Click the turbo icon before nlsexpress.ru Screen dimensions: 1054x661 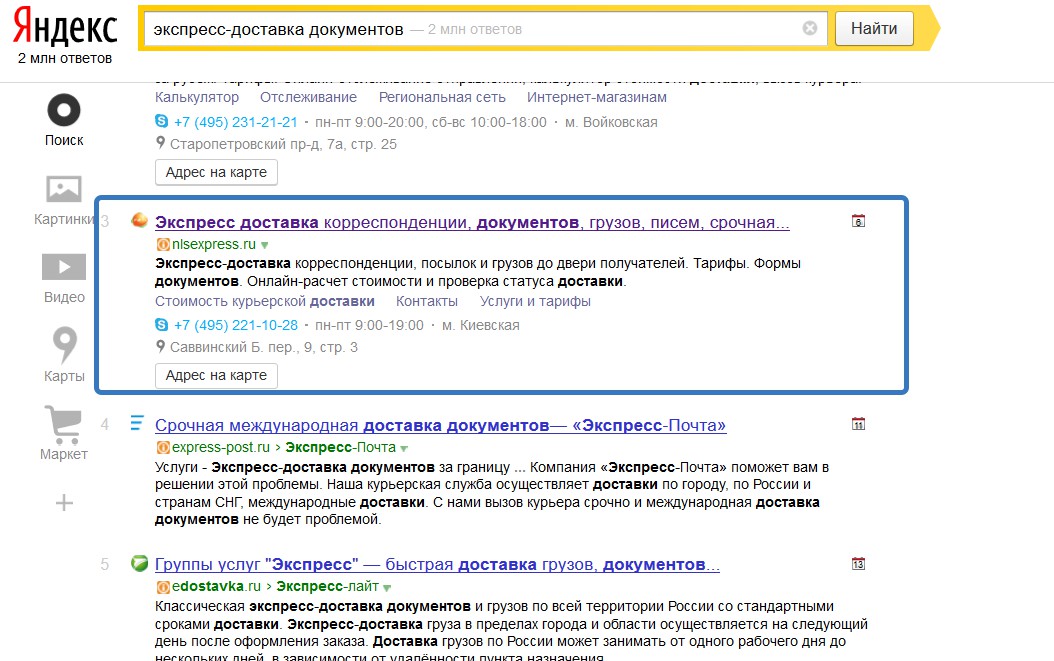coord(163,245)
